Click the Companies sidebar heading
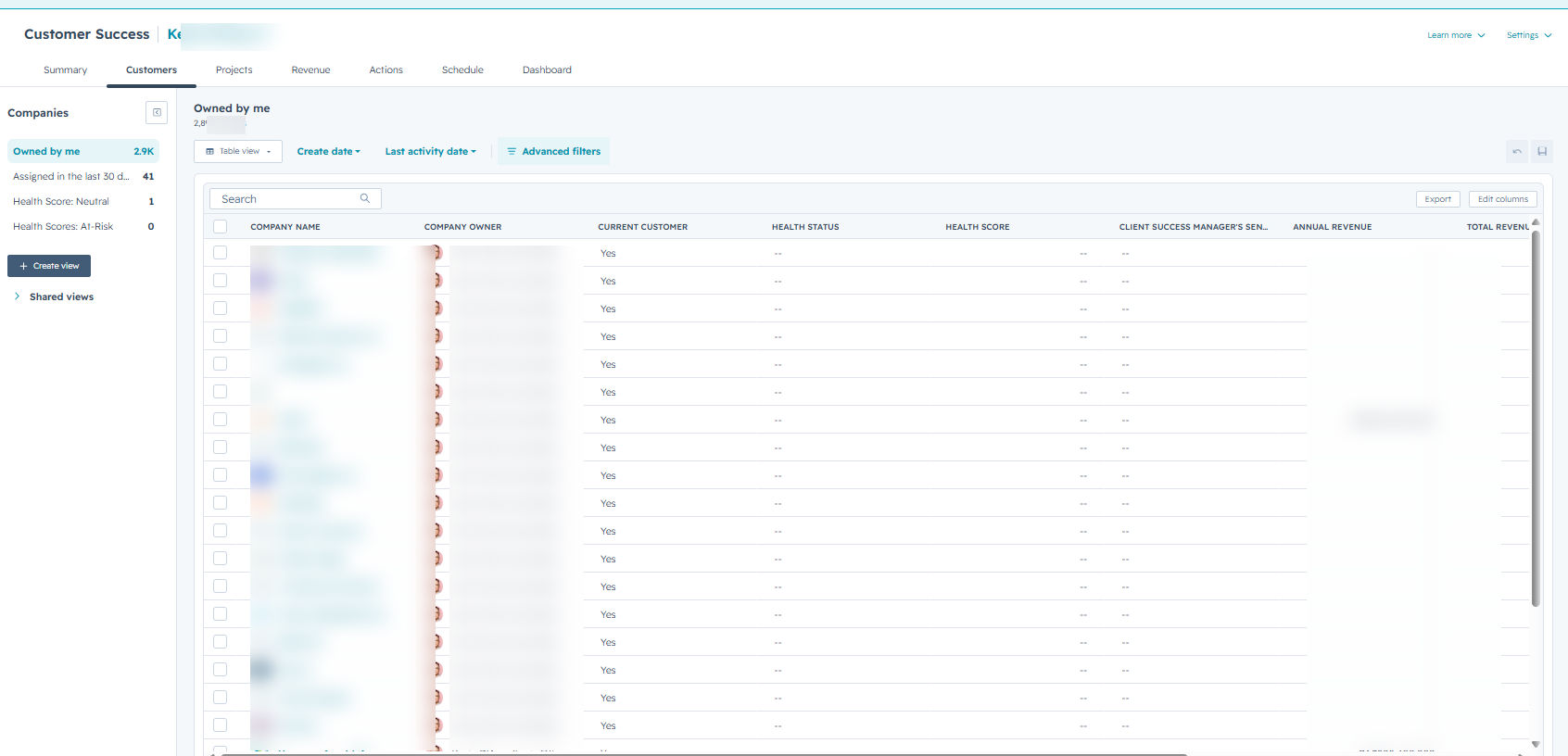 tap(38, 113)
